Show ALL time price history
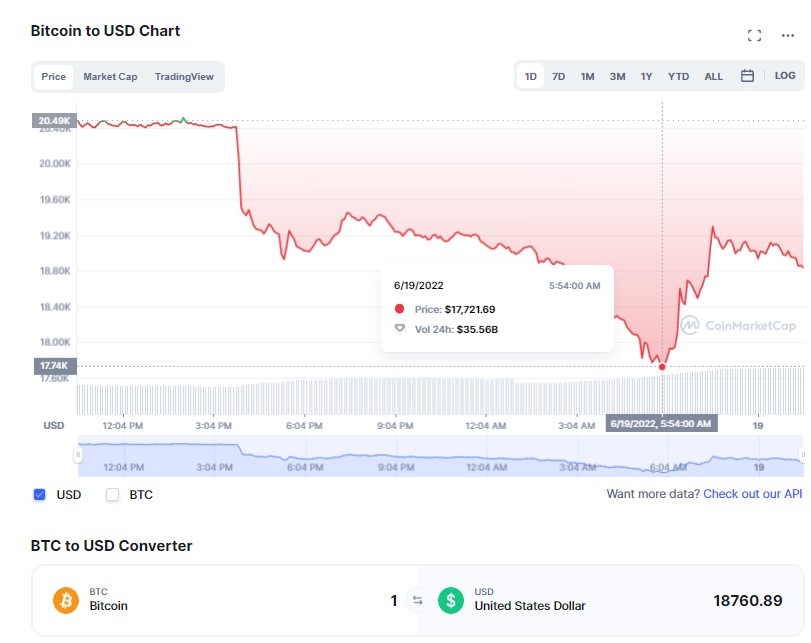811x643 pixels. coord(713,77)
